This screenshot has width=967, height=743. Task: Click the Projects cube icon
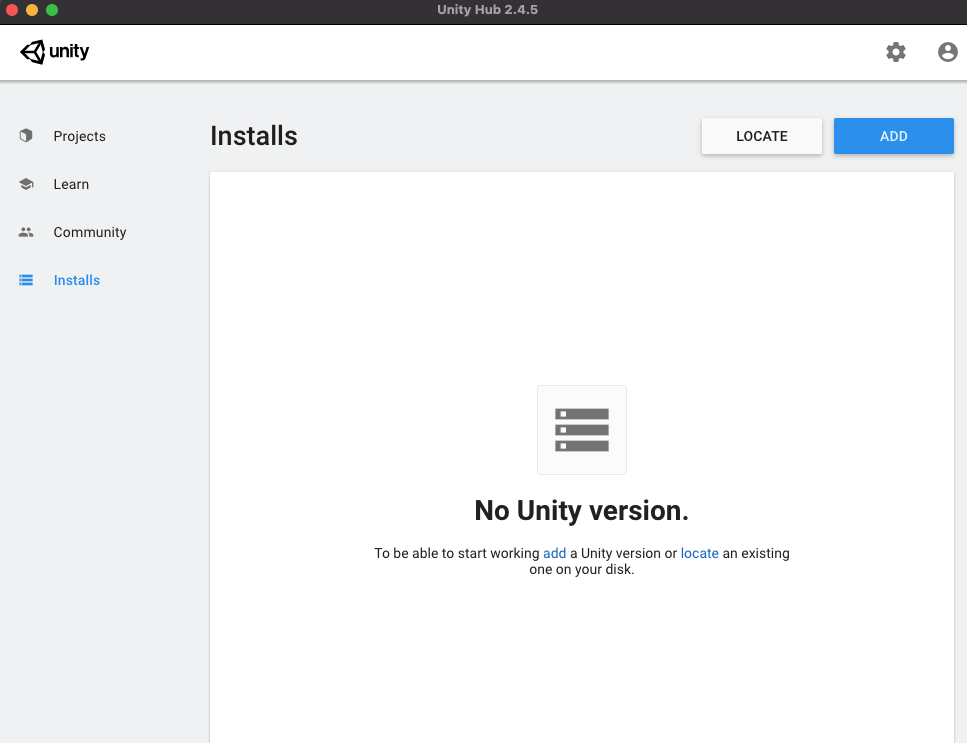26,136
